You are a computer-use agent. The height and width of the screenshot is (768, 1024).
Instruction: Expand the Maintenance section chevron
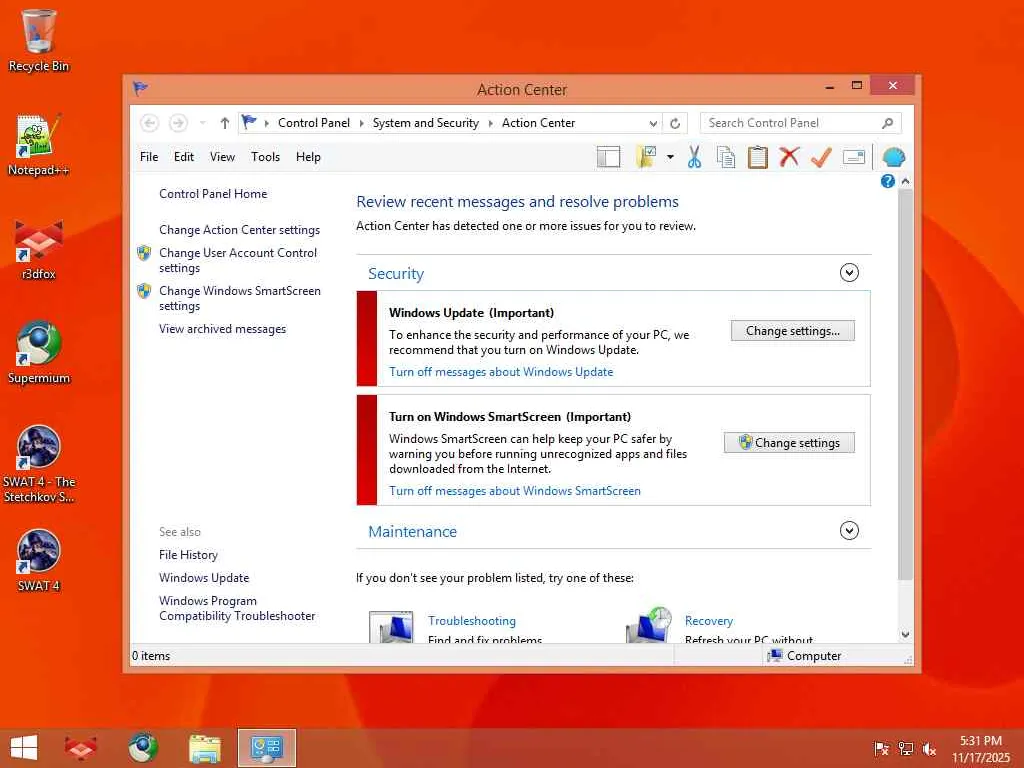849,530
